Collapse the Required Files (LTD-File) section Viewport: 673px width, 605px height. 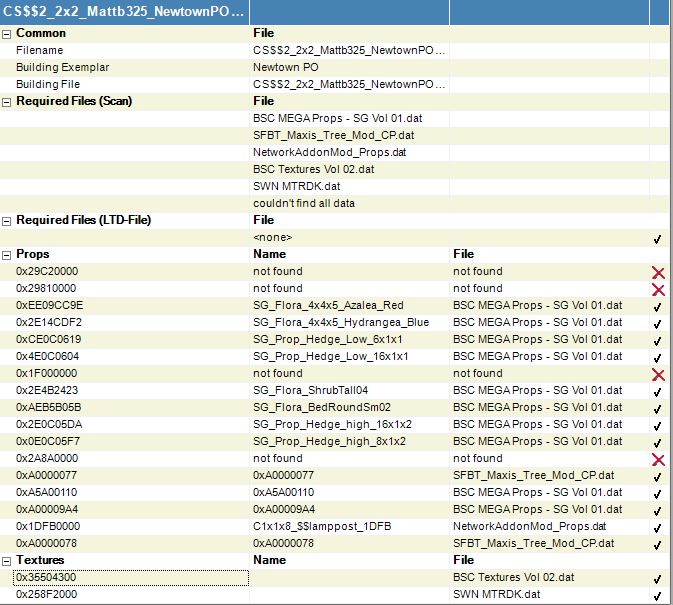tap(6, 221)
